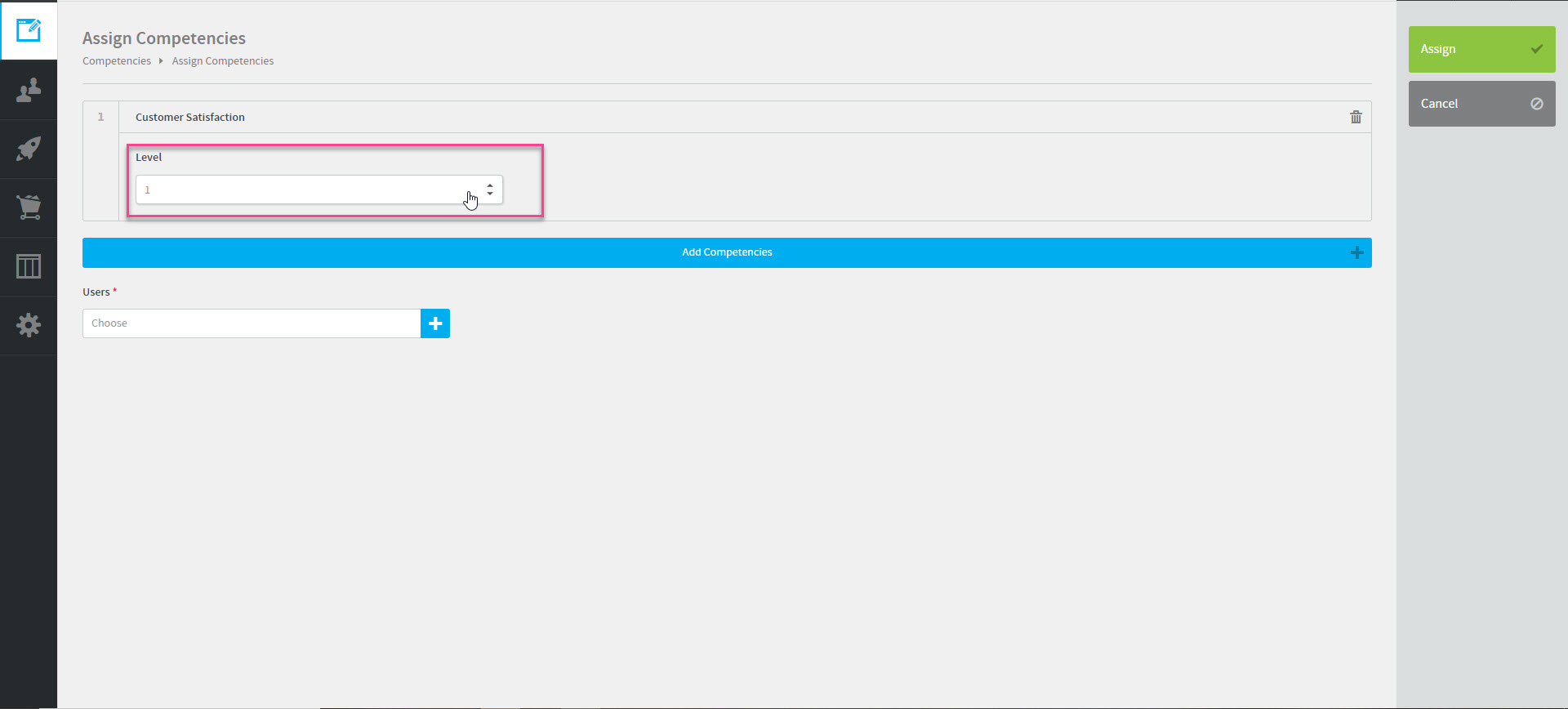
Task: Click row number 1 of competency
Action: (x=101, y=117)
